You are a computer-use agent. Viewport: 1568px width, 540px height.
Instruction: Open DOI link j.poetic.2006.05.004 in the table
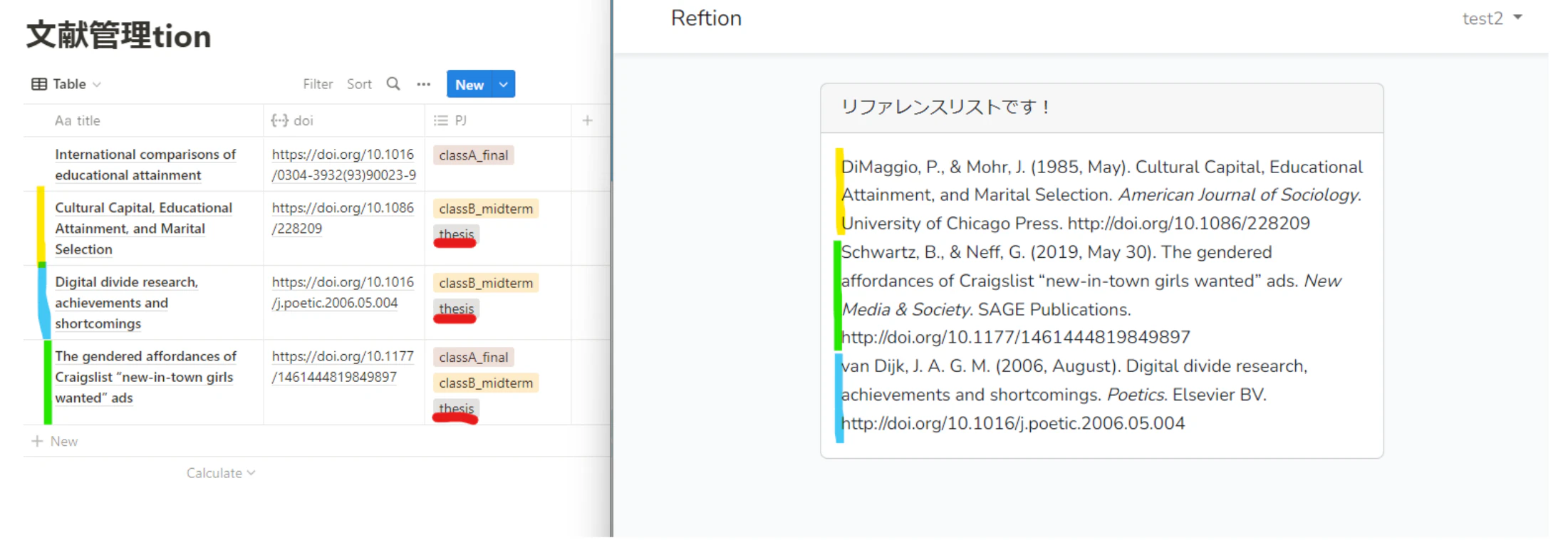tap(343, 292)
